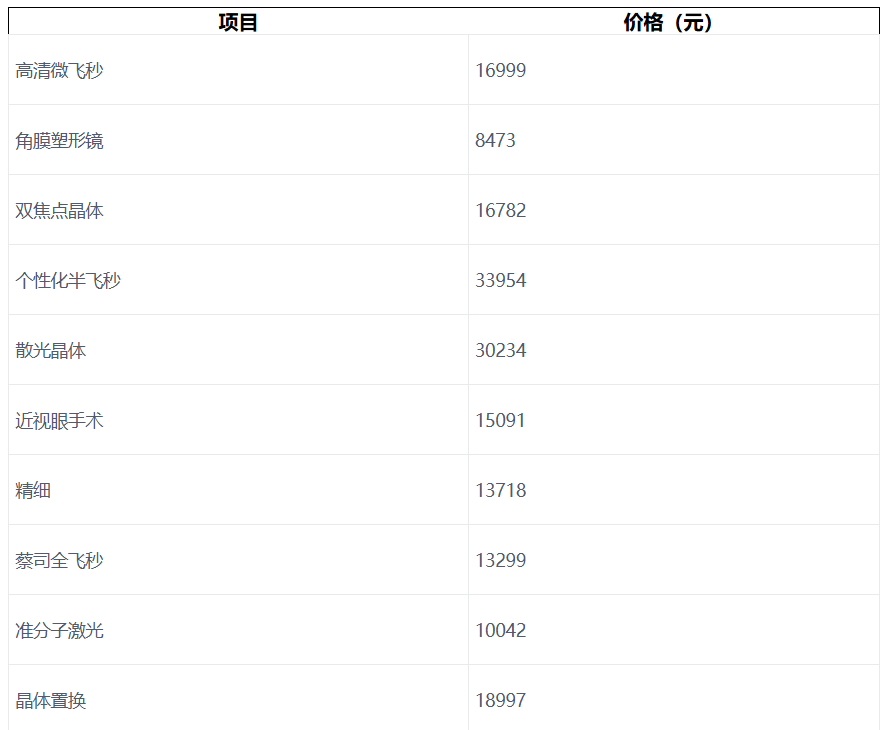Select the 蔡司全飞秒 item
This screenshot has height=730, width=887.
point(59,560)
